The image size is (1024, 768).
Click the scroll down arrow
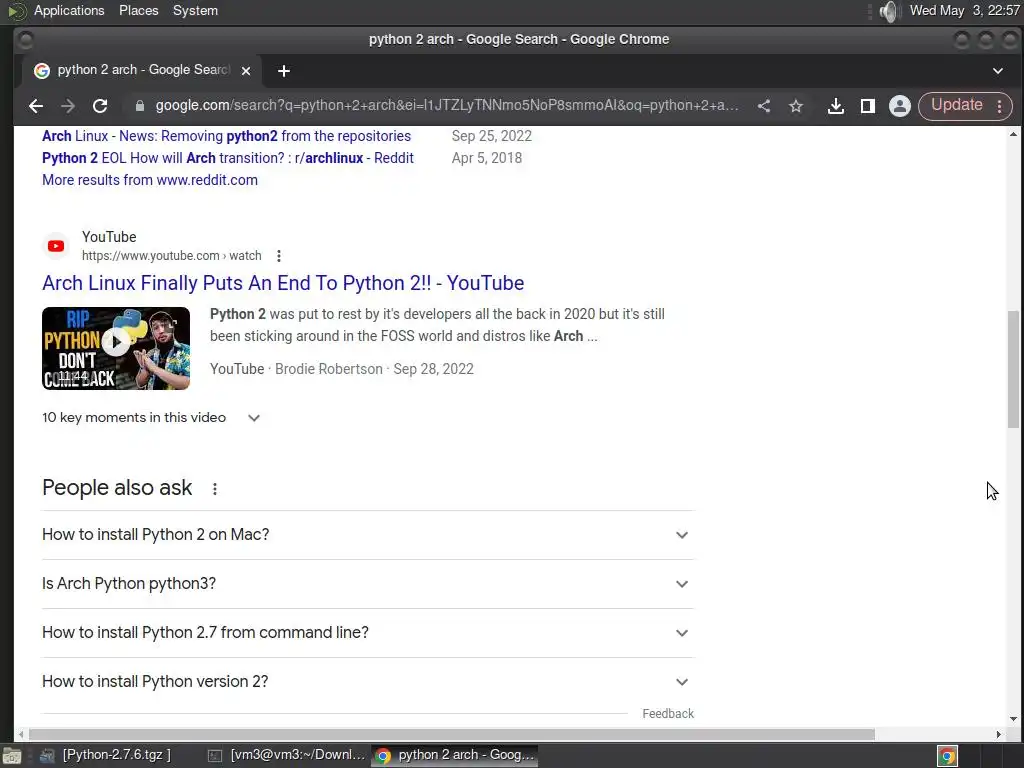coord(1013,719)
